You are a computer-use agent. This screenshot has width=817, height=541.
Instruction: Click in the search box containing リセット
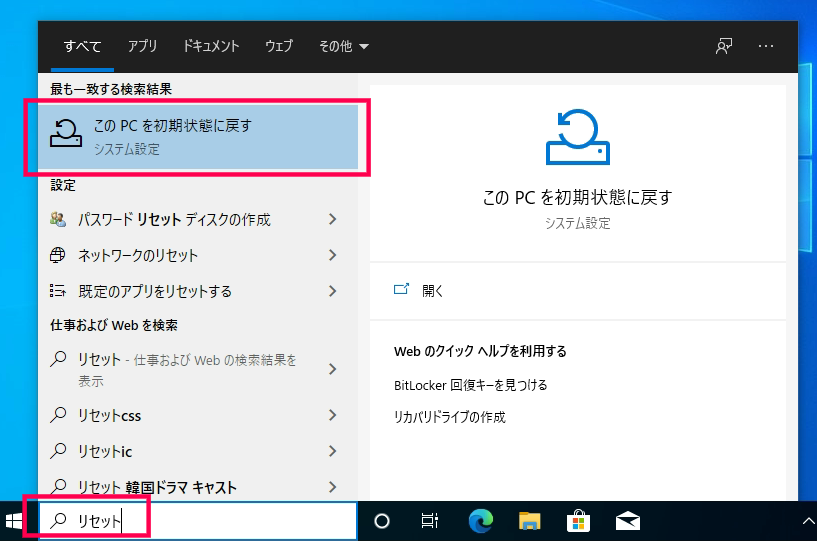(x=198, y=521)
